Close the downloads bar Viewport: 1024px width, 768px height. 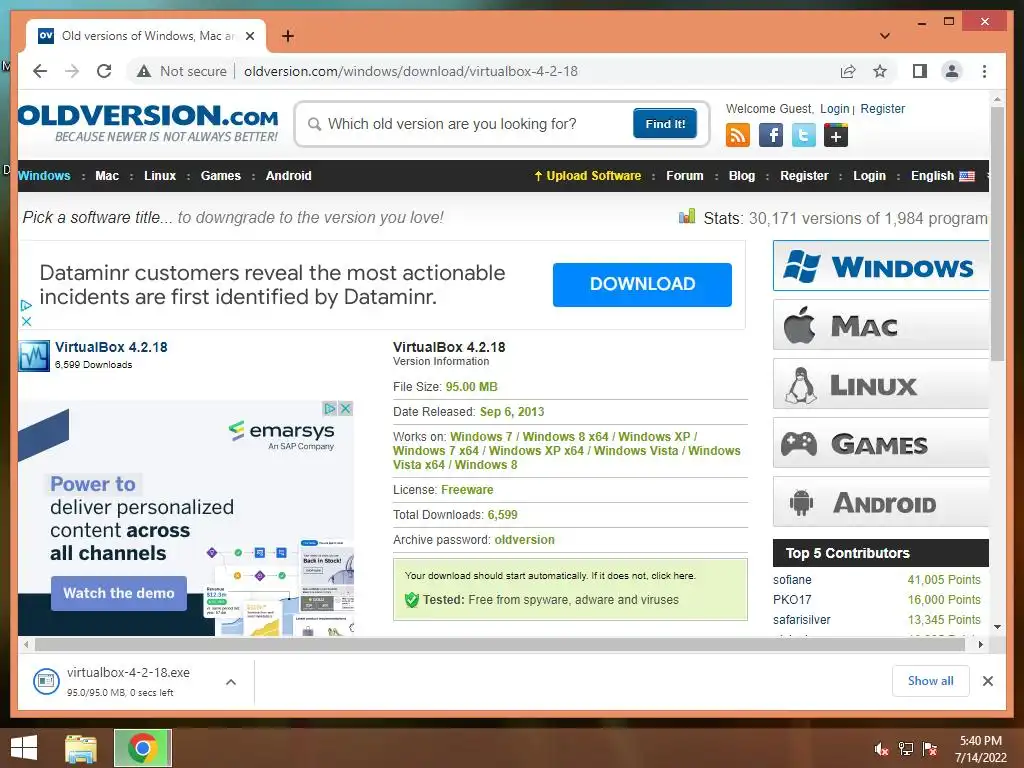pyautogui.click(x=988, y=681)
